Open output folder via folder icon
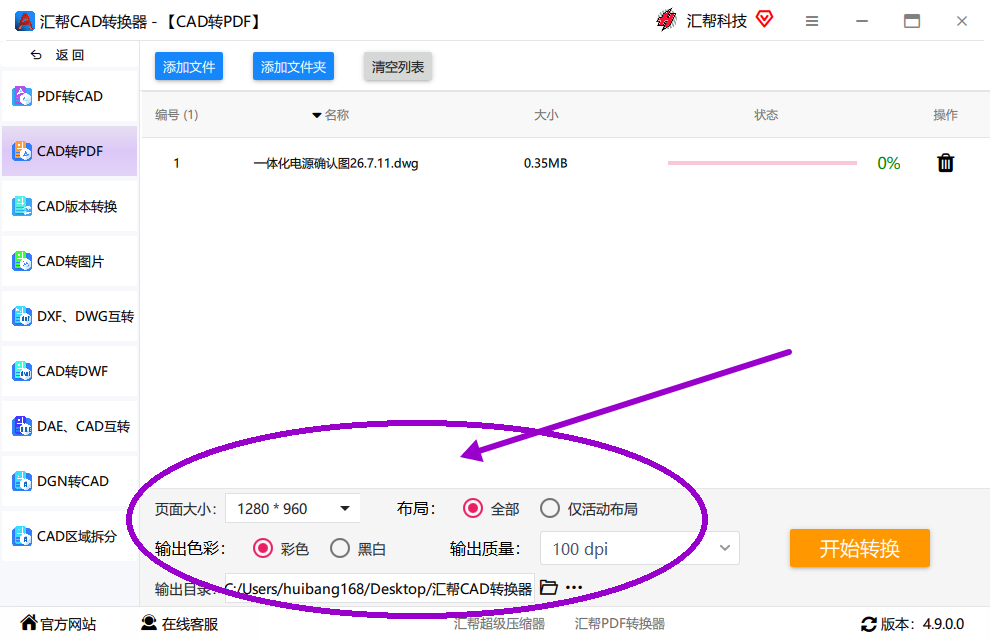The height and width of the screenshot is (640, 990). pos(549,588)
